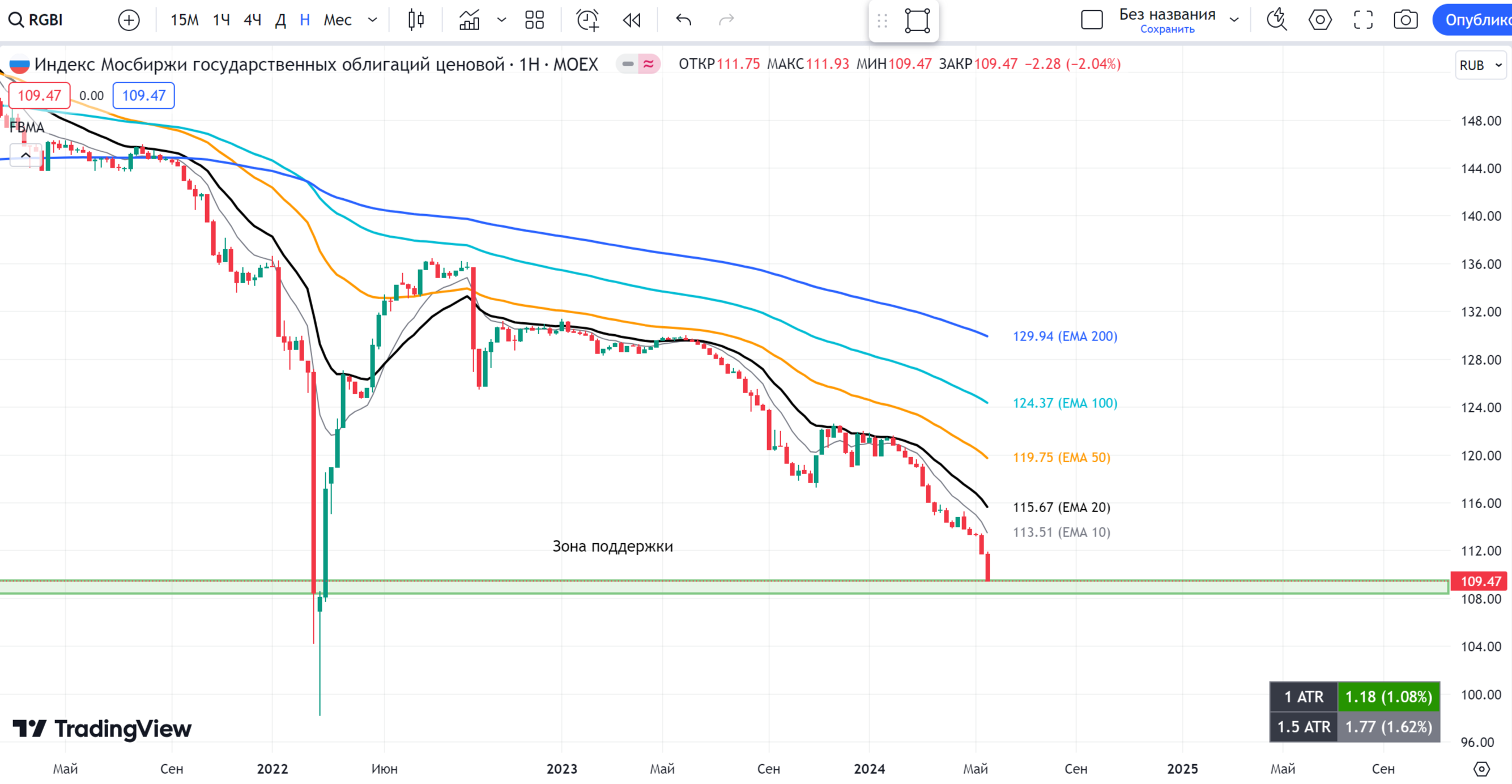This screenshot has width=1512, height=784.
Task: Open the RUB currency dropdown
Action: tap(1480, 65)
